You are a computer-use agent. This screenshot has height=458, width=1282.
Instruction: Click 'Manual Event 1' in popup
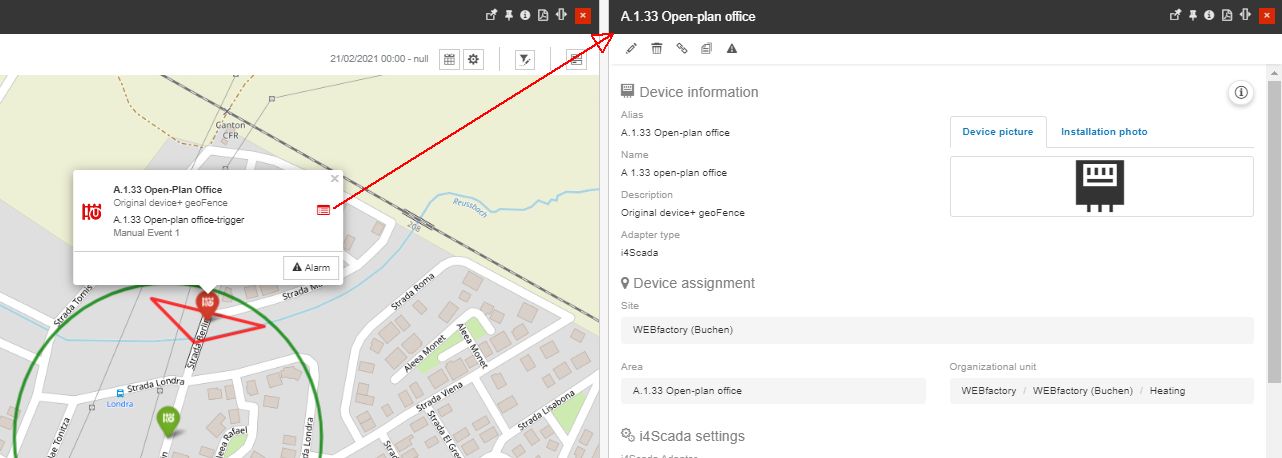pyautogui.click(x=146, y=233)
